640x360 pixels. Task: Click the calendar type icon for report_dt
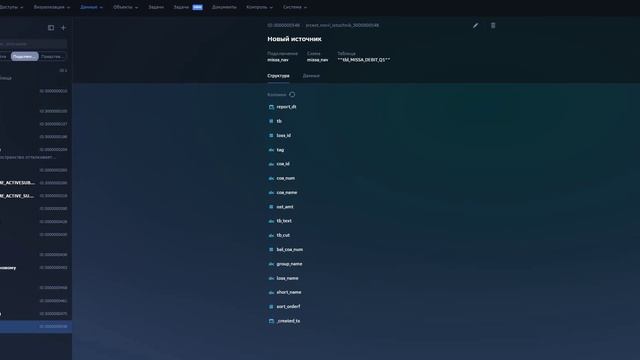point(271,107)
